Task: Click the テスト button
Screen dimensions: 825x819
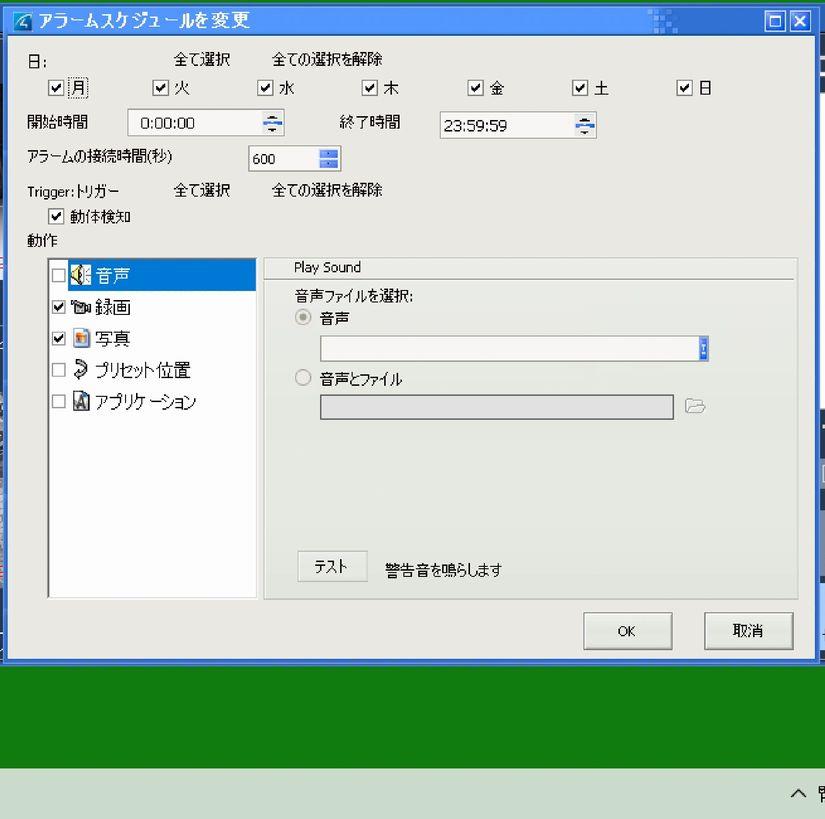Action: tap(333, 567)
